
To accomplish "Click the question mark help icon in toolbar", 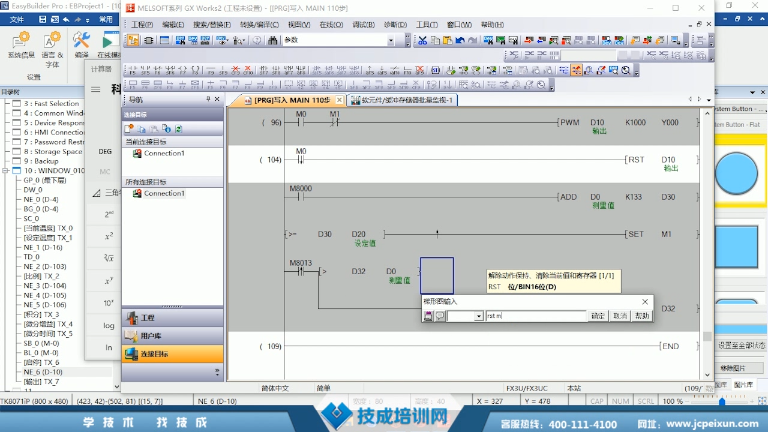I will 257,41.
